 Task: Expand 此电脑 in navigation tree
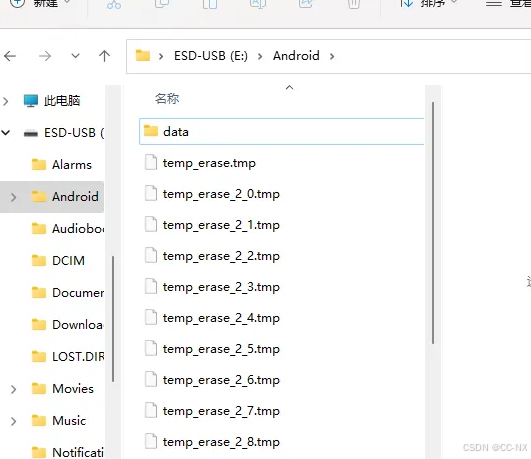(5, 101)
